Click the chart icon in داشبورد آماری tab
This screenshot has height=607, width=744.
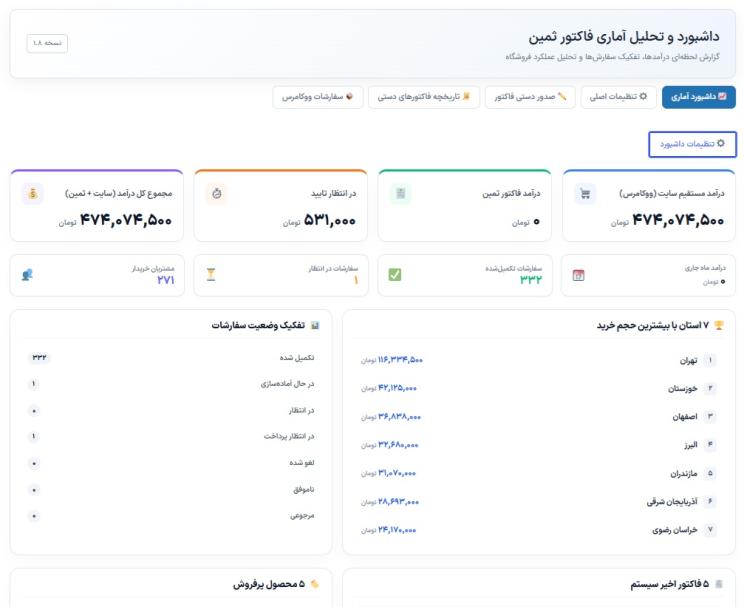[722, 96]
